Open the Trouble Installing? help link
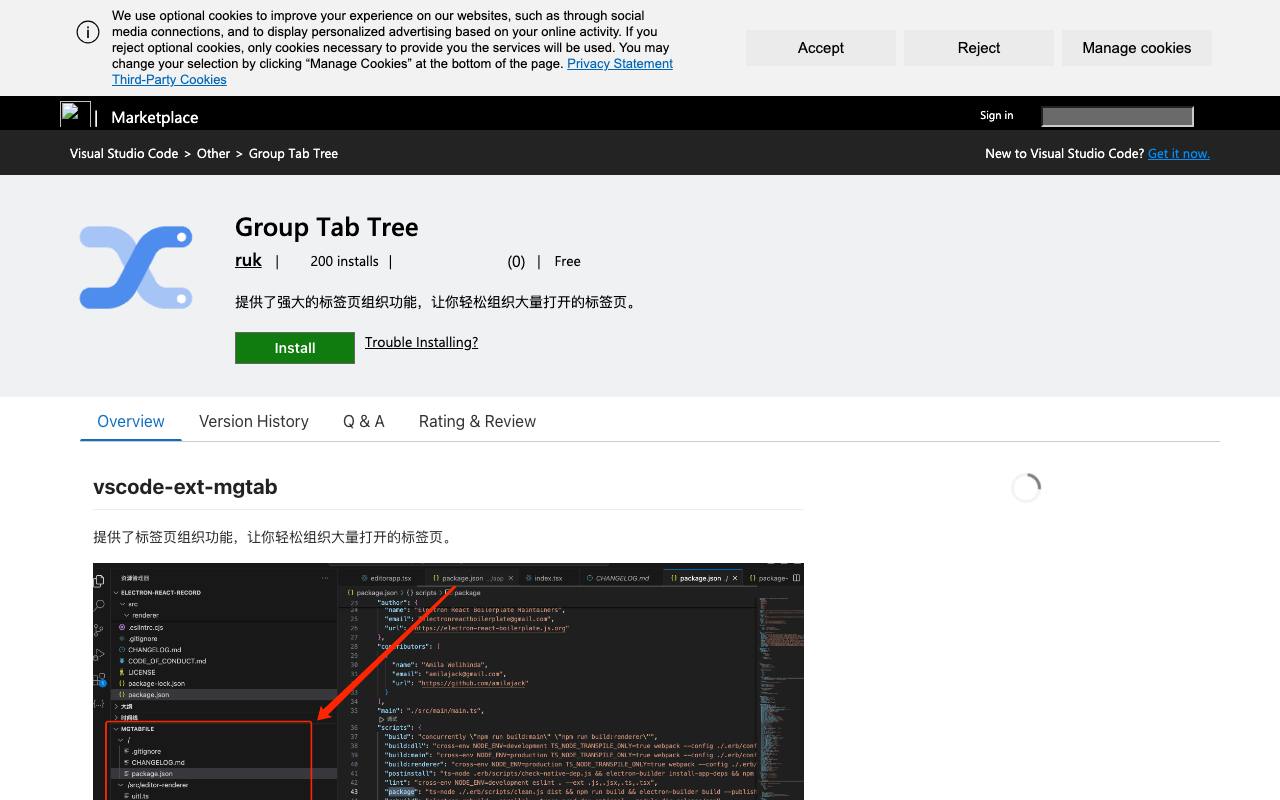 tap(421, 342)
